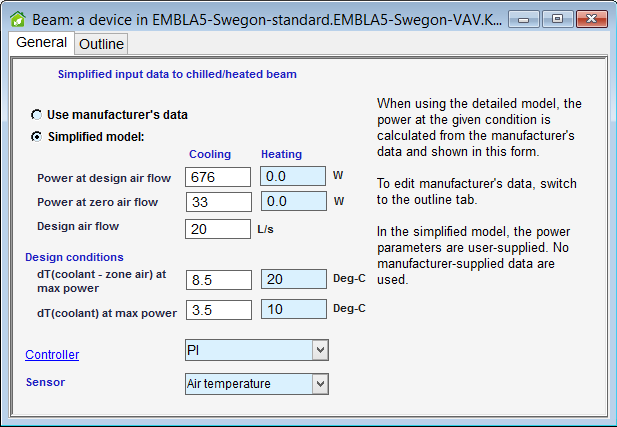Click the green house application icon
Screen dimensions: 617x427
18,19
